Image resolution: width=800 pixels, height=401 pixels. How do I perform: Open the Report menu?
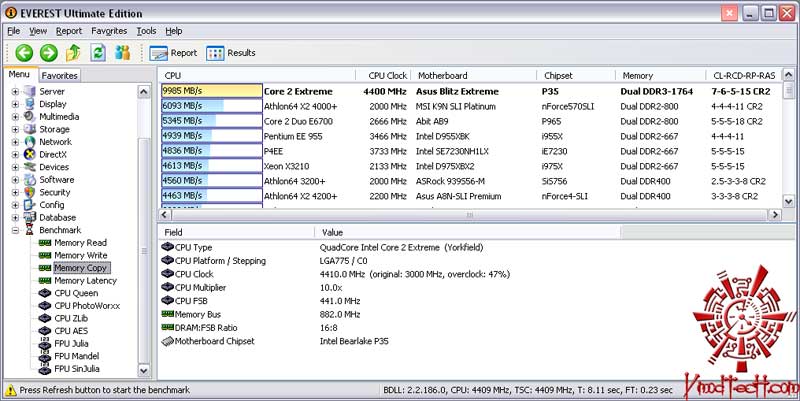pyautogui.click(x=69, y=31)
